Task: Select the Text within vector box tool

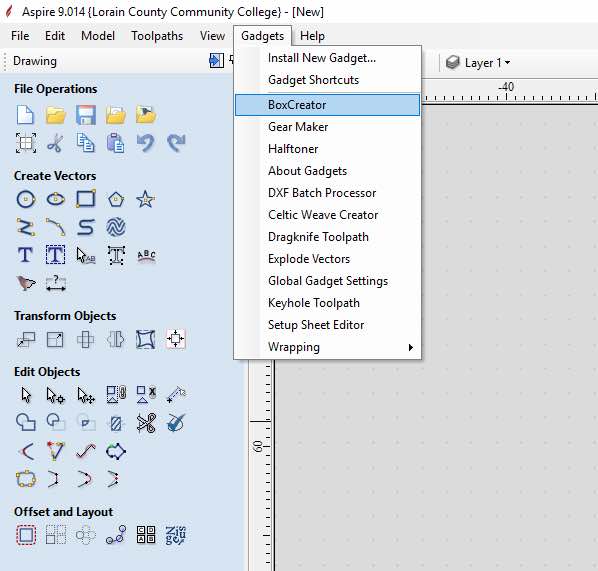Action: [55, 255]
